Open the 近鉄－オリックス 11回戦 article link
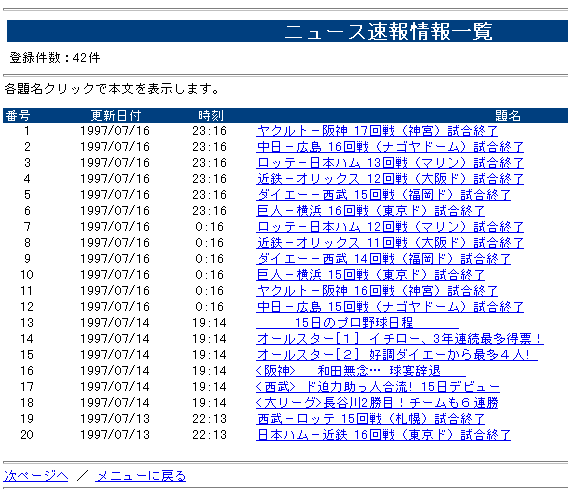568x489 pixels. [390, 243]
